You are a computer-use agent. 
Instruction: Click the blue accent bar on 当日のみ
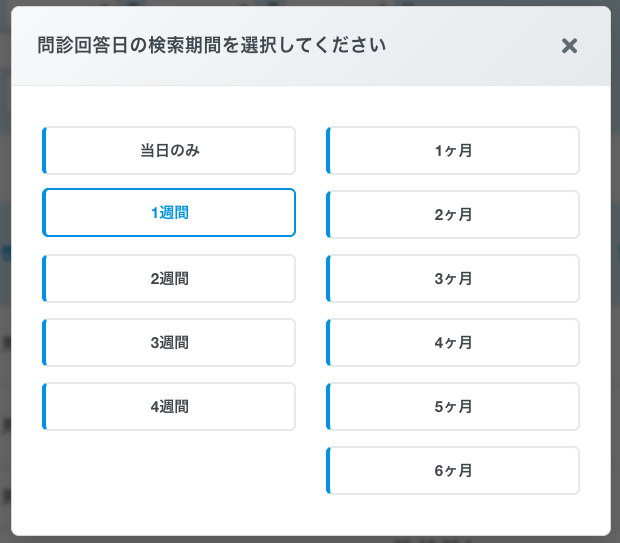coord(44,151)
